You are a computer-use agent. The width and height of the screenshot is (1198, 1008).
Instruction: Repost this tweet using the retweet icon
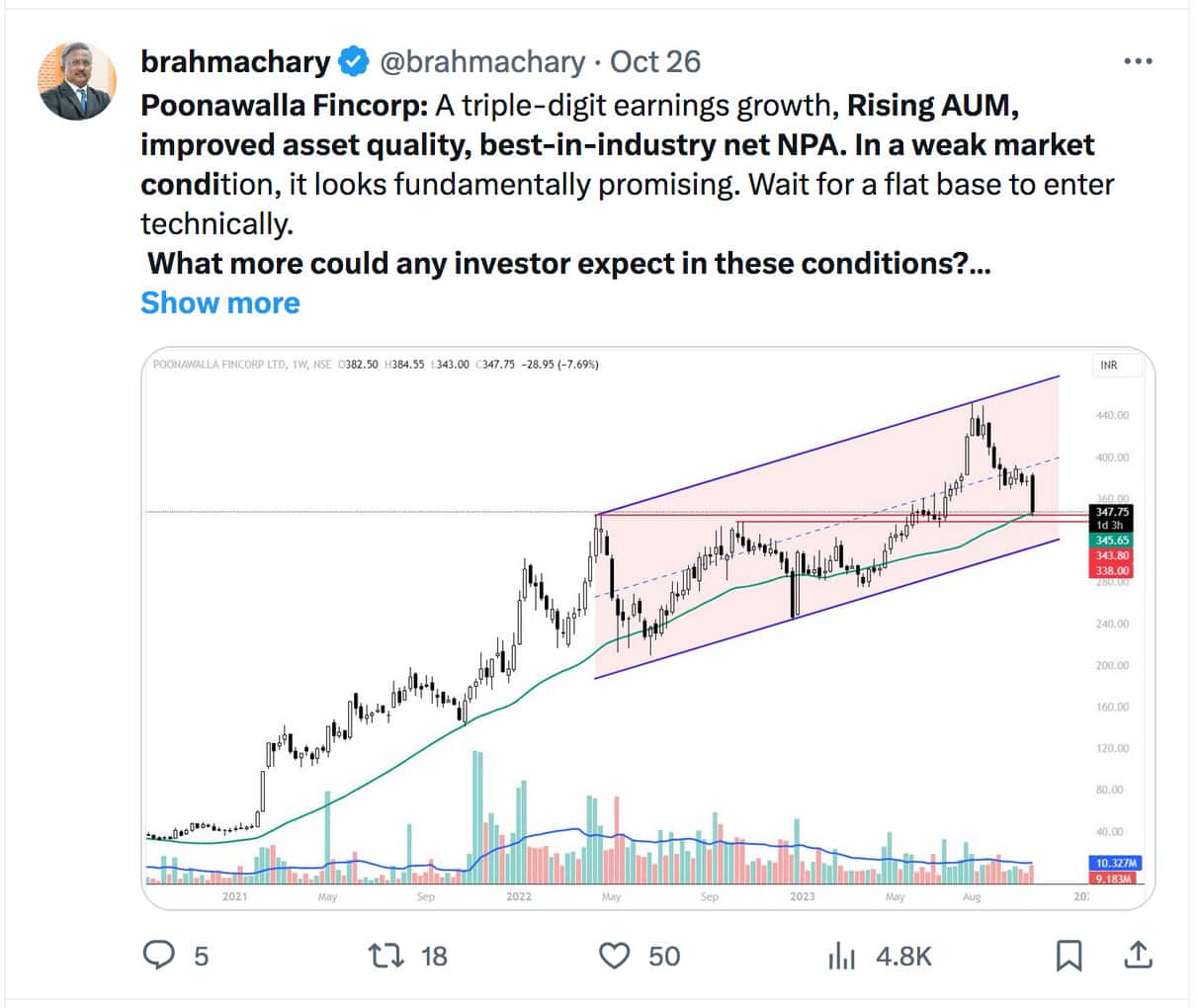coord(385,956)
